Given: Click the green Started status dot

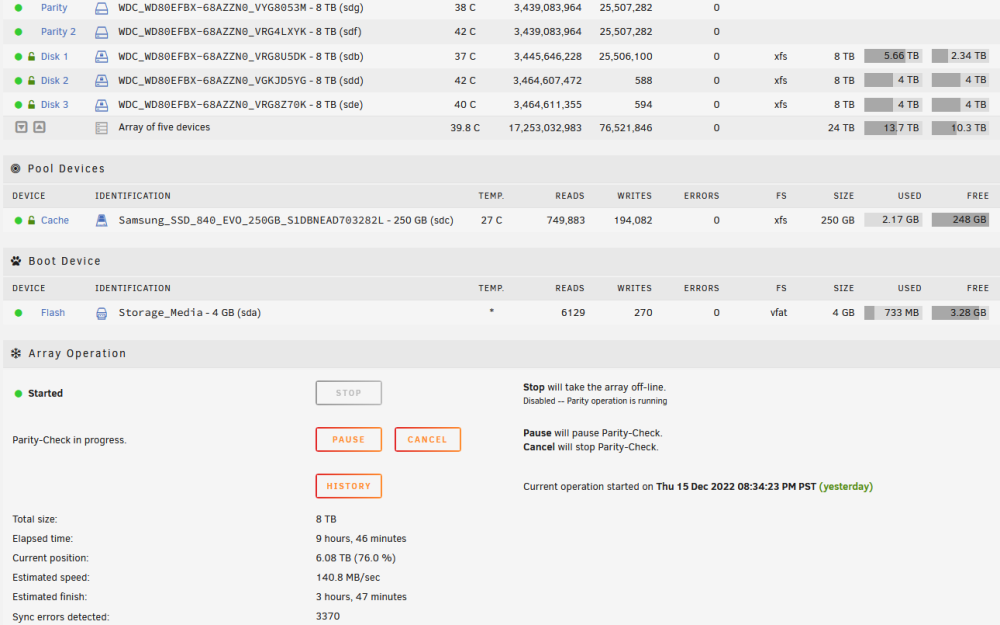Looking at the screenshot, I should pyautogui.click(x=18, y=394).
